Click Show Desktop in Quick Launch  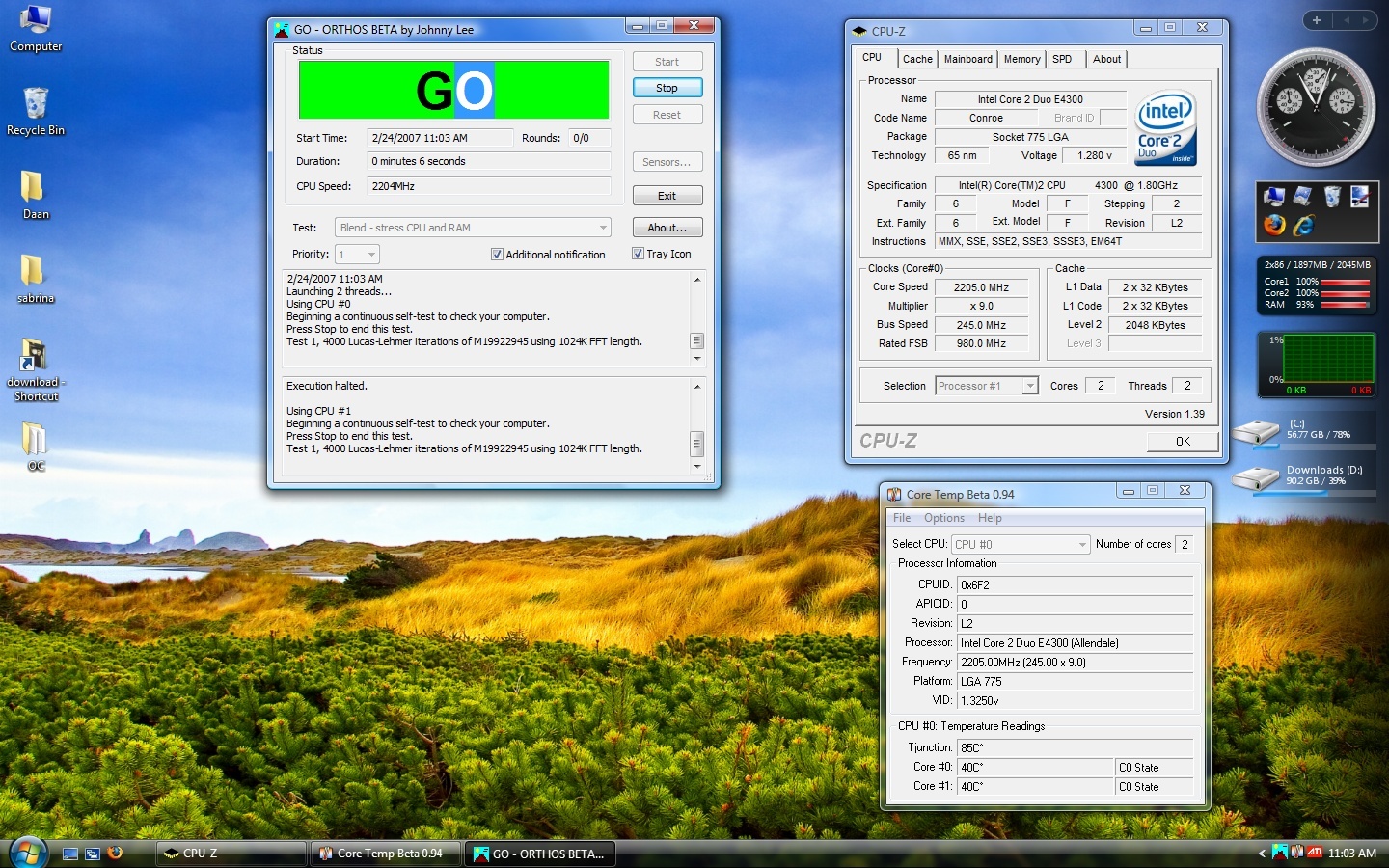(70, 854)
